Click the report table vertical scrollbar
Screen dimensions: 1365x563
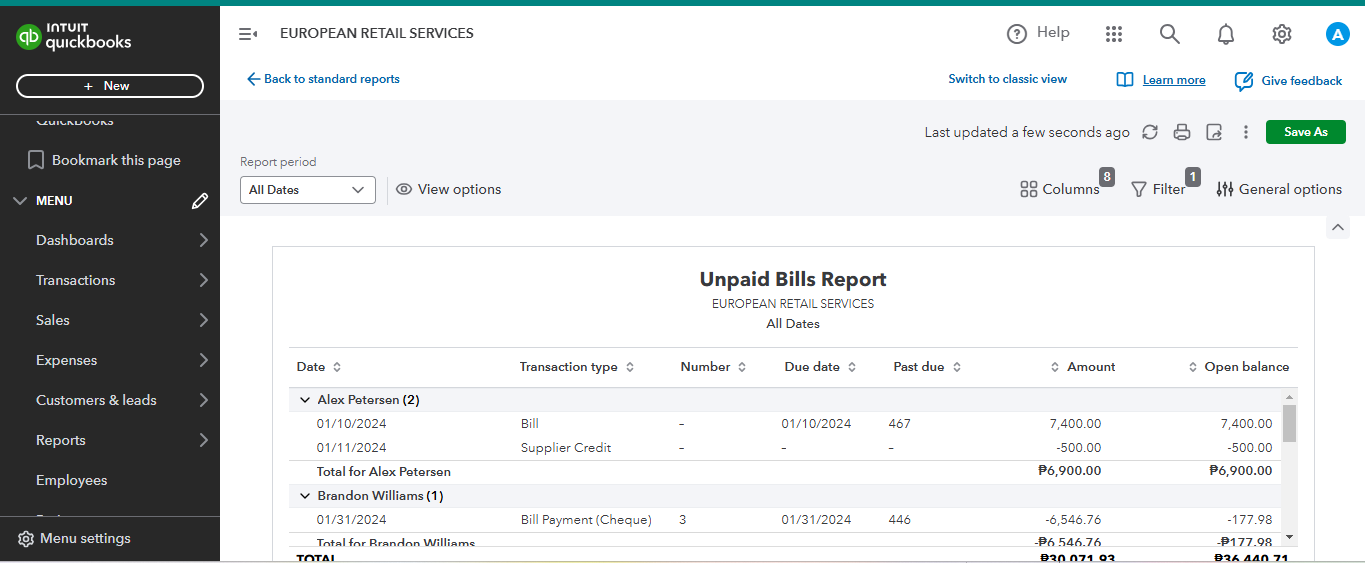point(1289,424)
